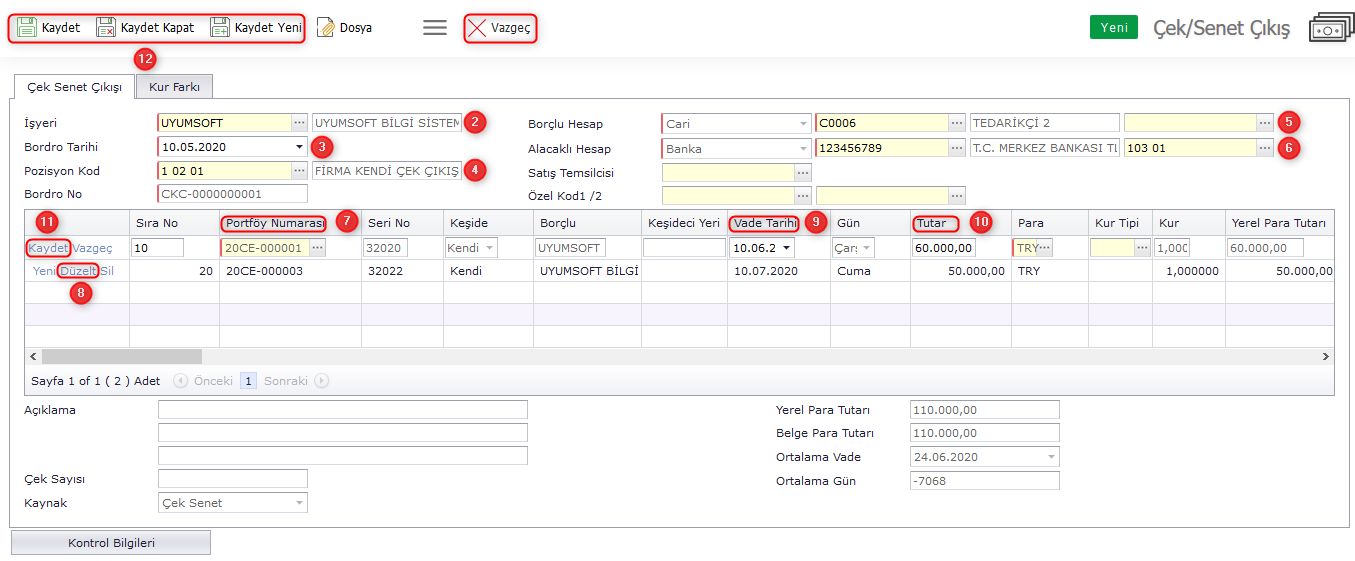
Task: Click the red X Vazgeç icon
Action: (478, 28)
